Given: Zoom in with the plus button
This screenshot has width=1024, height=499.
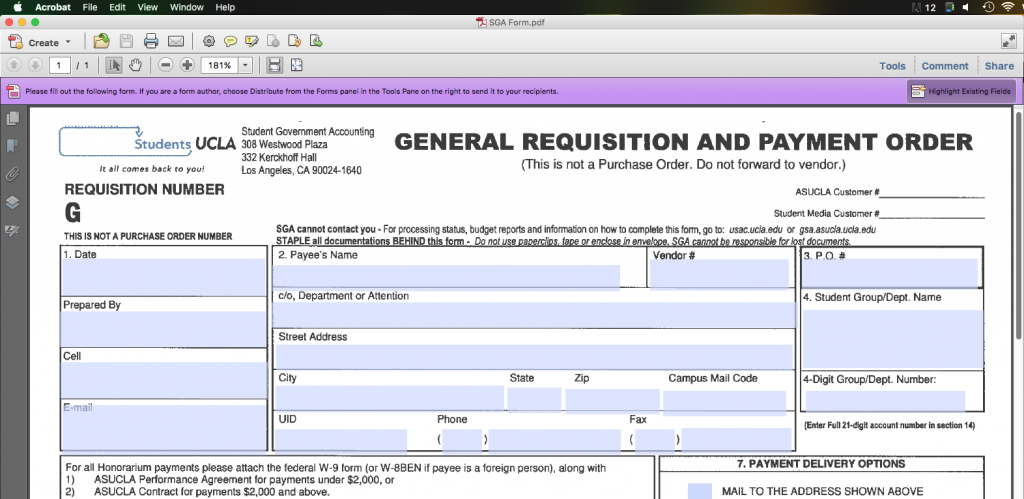Looking at the screenshot, I should coord(187,65).
